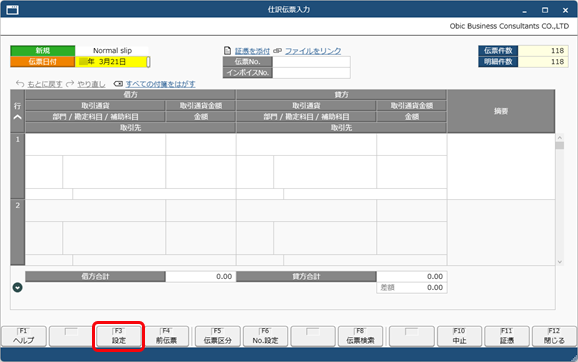Click the F11 証憑 button
The width and height of the screenshot is (578, 362).
(x=507, y=336)
